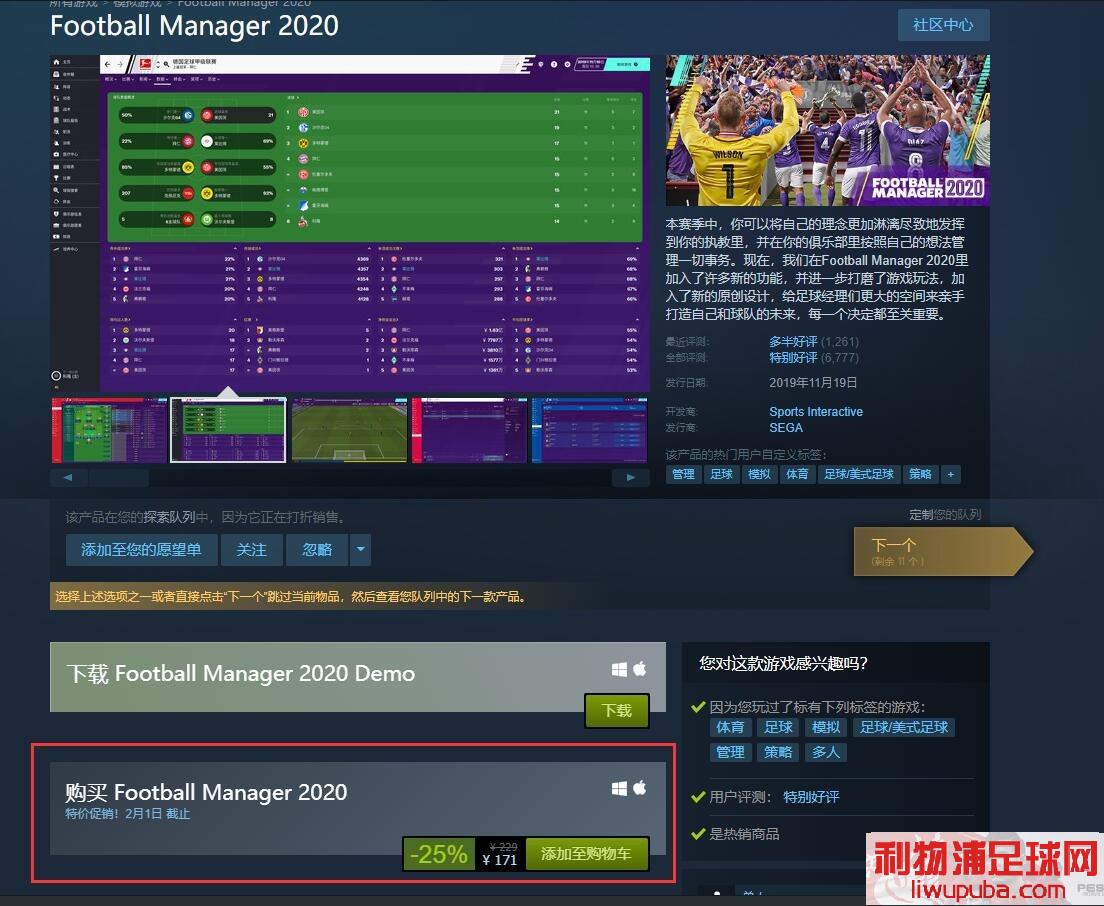Click the Windows icon in Demo section
Screen dimensions: 1104x906
coord(620,669)
